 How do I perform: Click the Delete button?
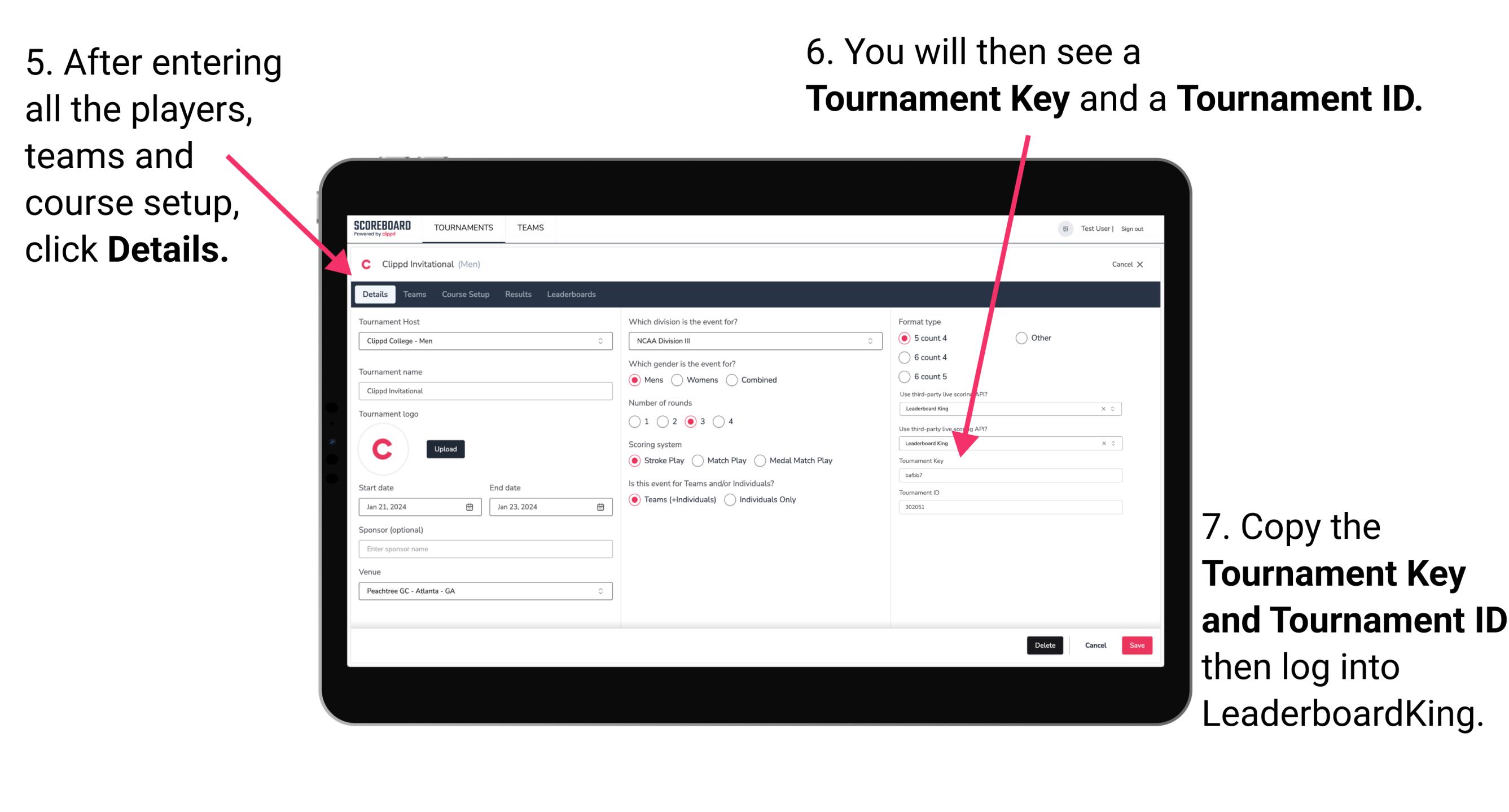click(1045, 645)
